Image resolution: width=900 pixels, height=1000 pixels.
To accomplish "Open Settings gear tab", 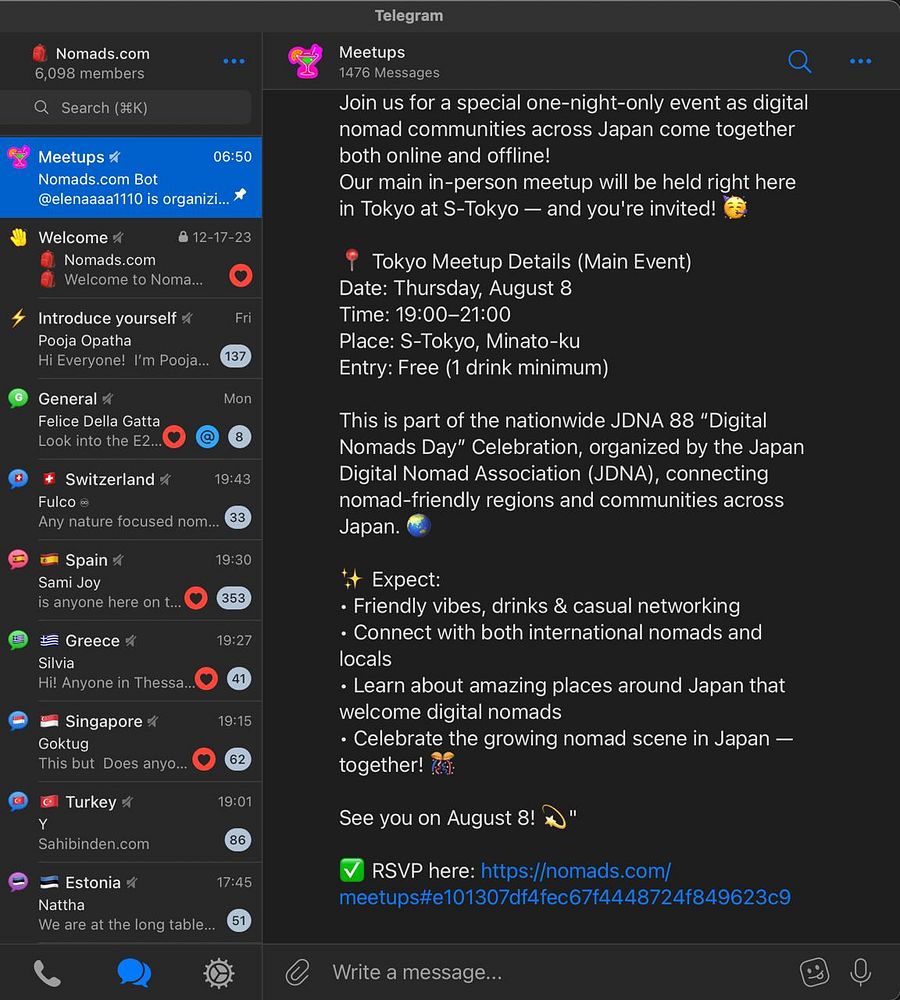I will point(219,973).
